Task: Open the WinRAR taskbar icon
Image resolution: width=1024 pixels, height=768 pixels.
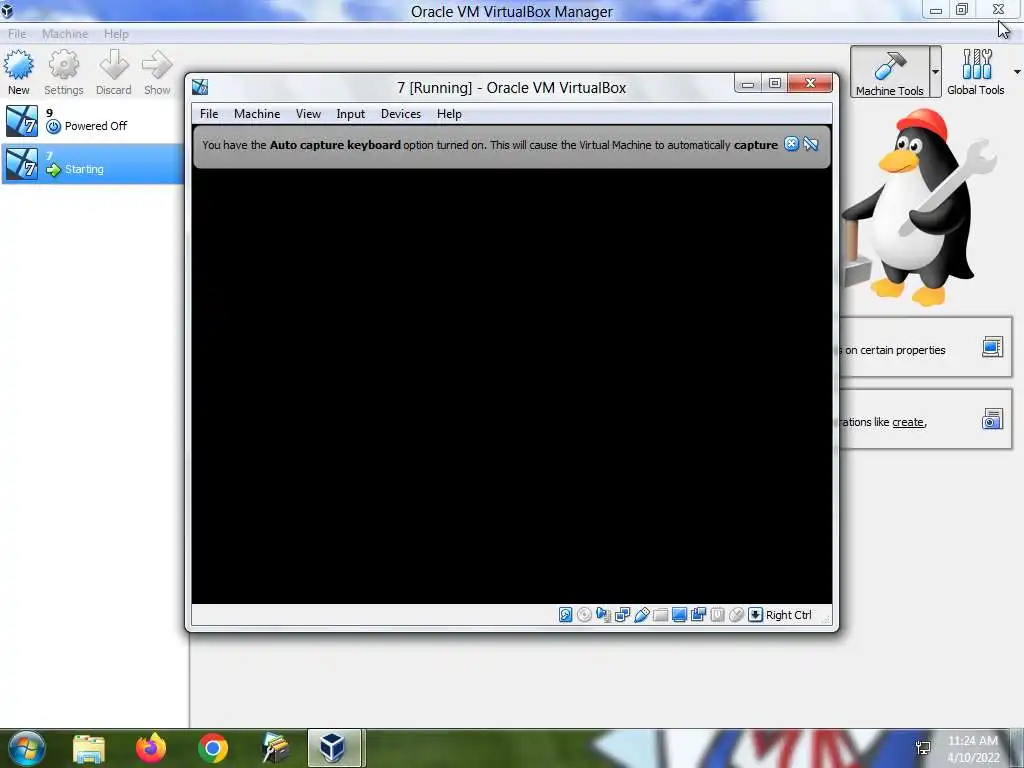Action: pos(275,748)
